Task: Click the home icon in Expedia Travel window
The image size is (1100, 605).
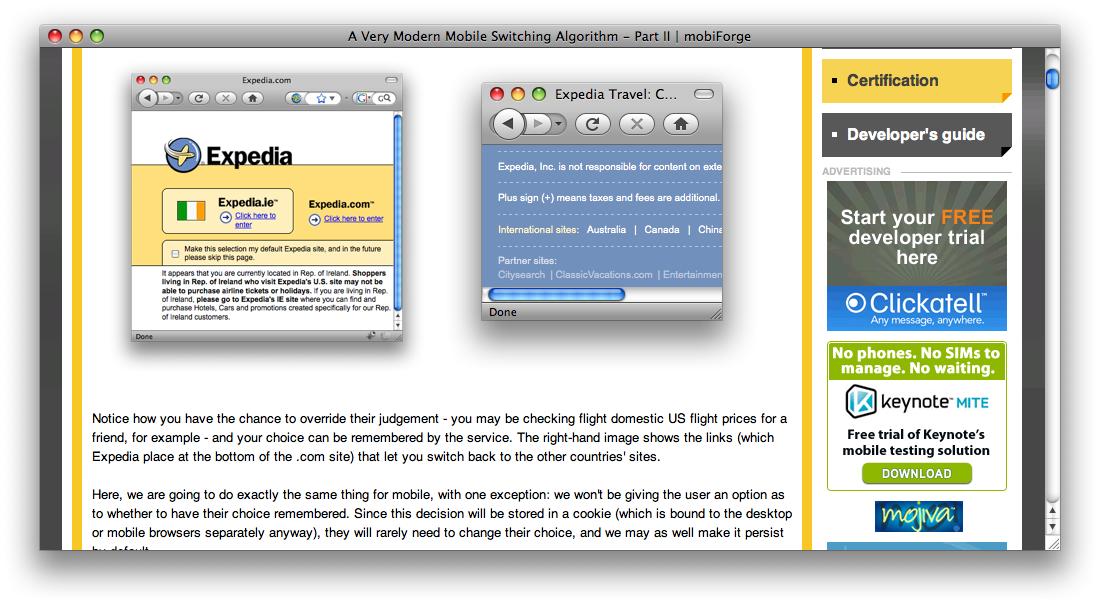Action: (x=680, y=124)
